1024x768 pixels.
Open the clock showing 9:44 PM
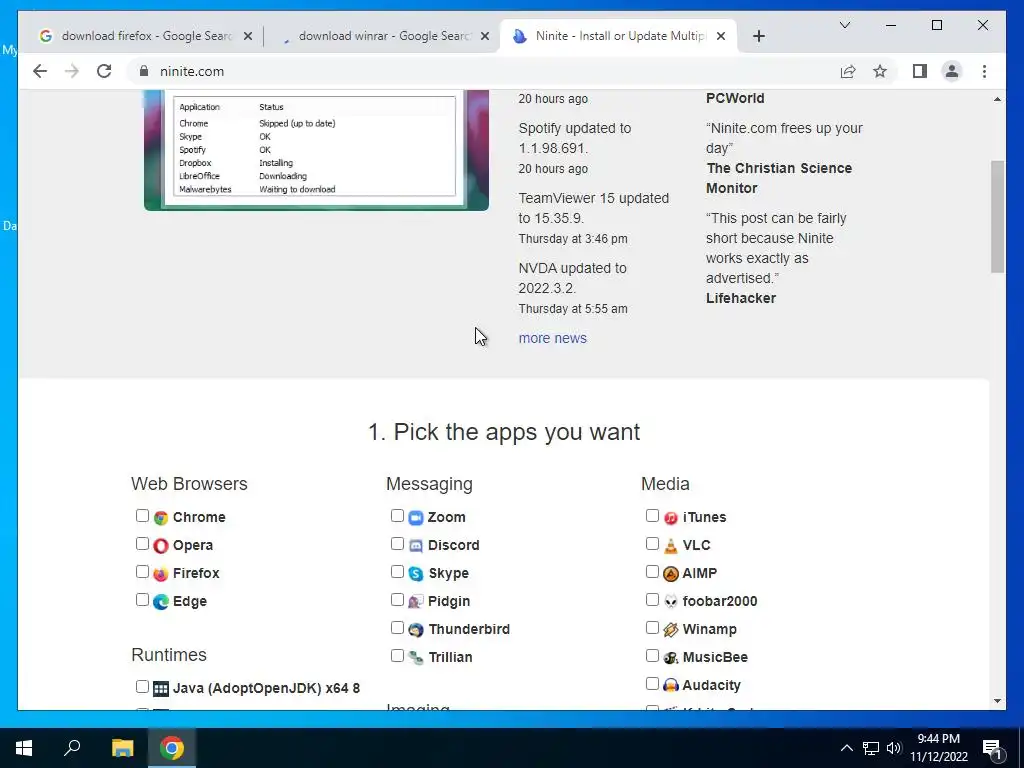[938, 748]
